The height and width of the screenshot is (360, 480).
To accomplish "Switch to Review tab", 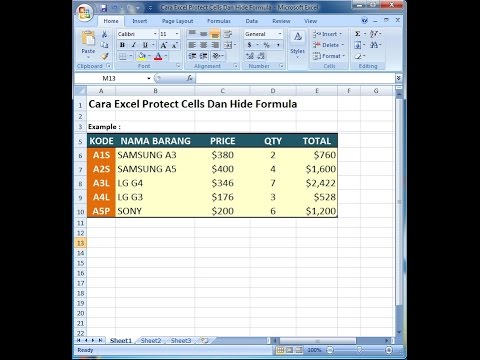I will tap(281, 21).
